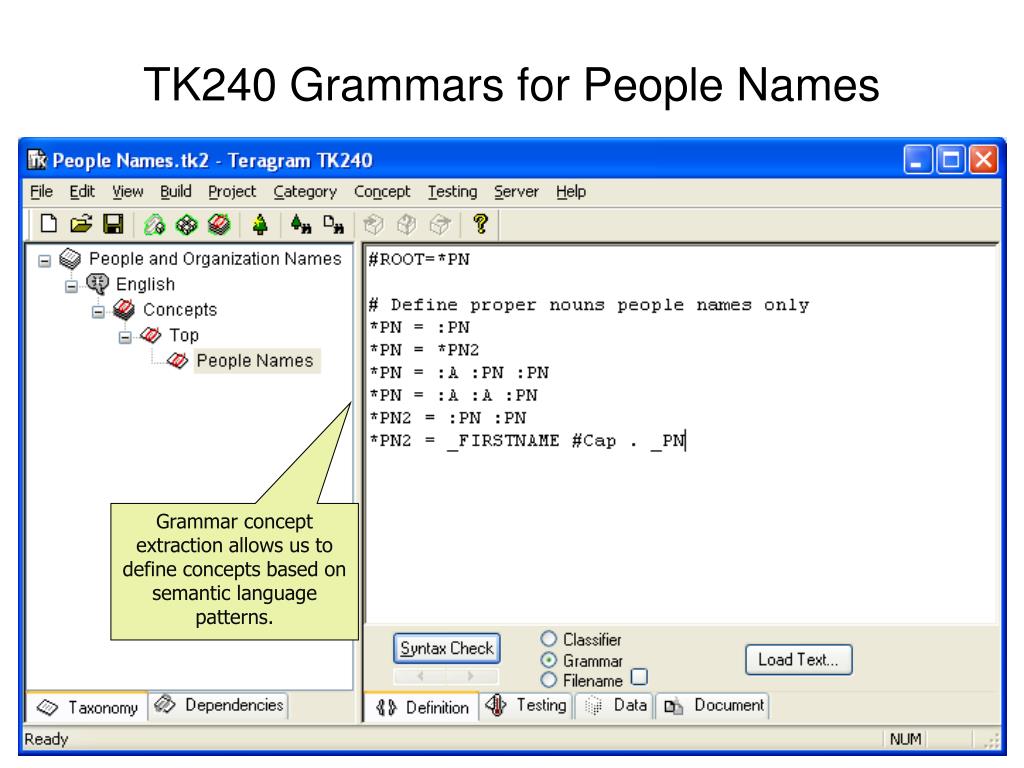Switch to the Definition tab

[422, 707]
